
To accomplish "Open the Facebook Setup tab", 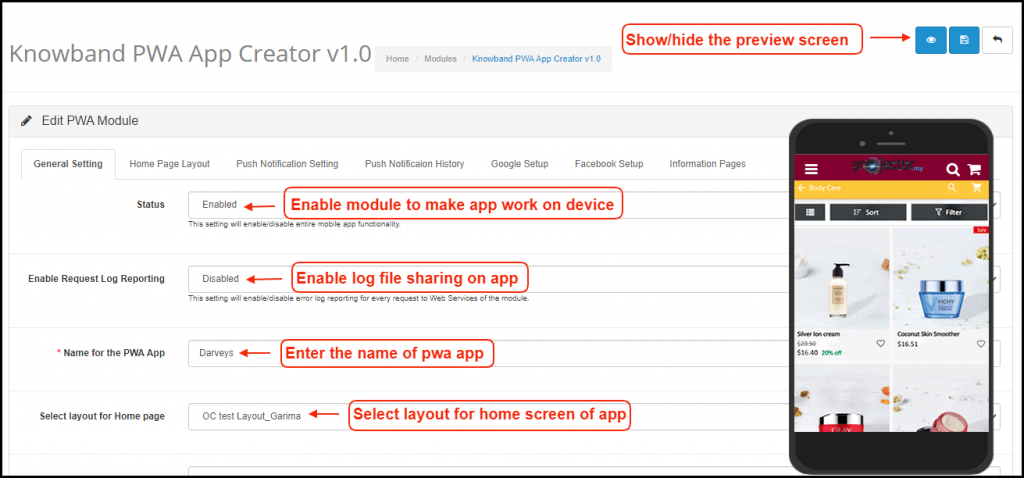I will pyautogui.click(x=609, y=164).
